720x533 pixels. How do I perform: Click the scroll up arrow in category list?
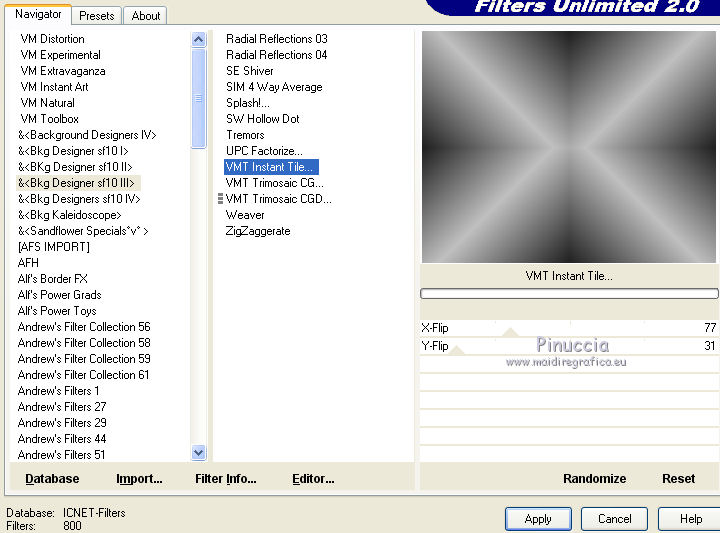pyautogui.click(x=198, y=39)
